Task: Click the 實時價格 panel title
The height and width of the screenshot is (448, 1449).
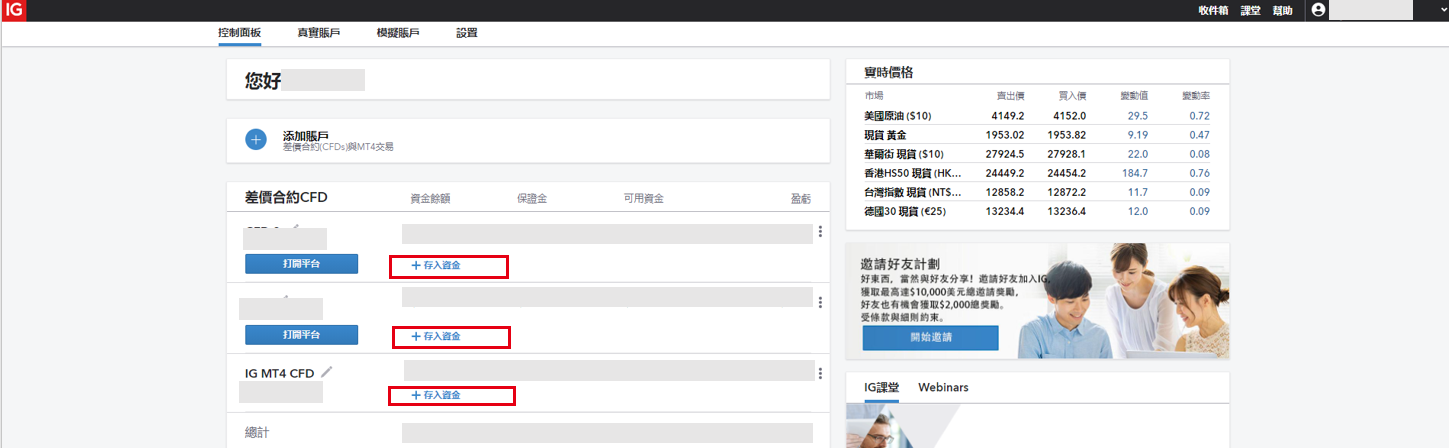Action: coord(888,73)
